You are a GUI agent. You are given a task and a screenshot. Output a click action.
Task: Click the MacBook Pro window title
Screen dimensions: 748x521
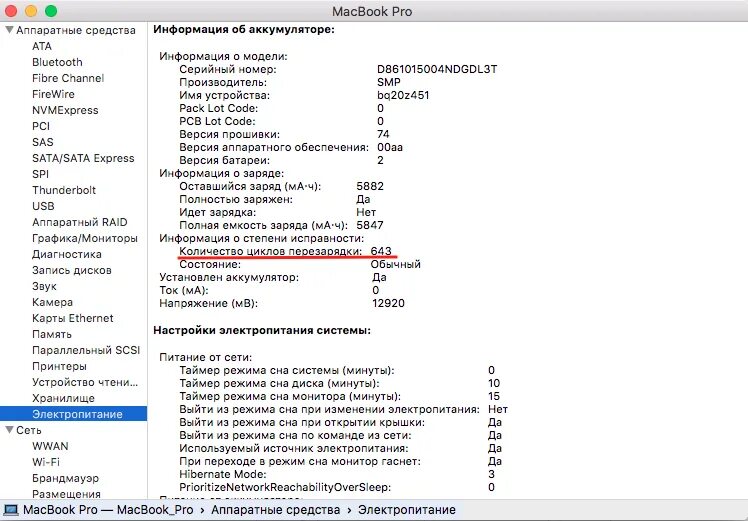coord(372,11)
